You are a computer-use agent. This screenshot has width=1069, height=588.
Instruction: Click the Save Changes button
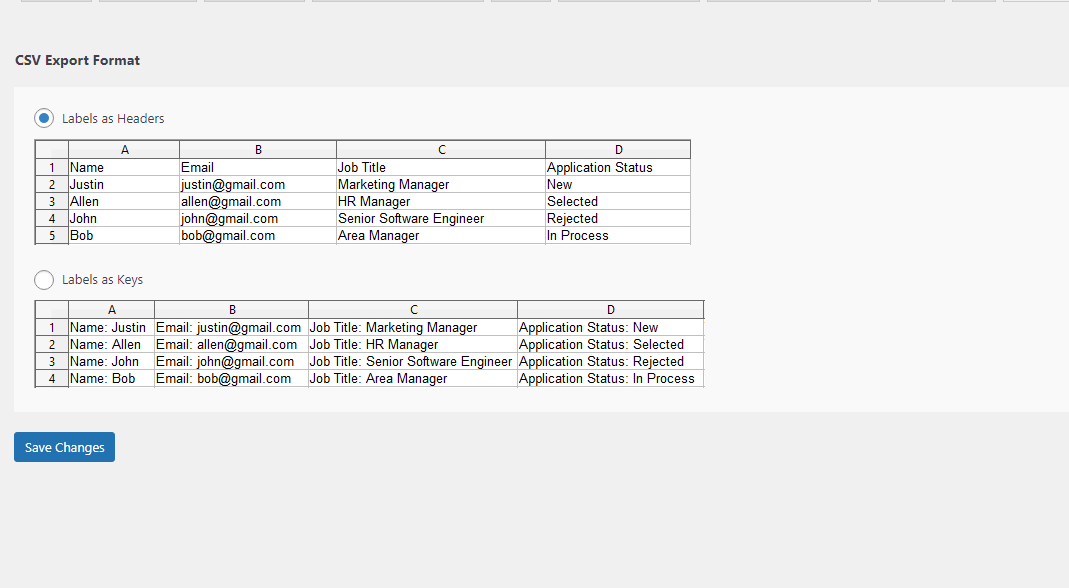[64, 447]
